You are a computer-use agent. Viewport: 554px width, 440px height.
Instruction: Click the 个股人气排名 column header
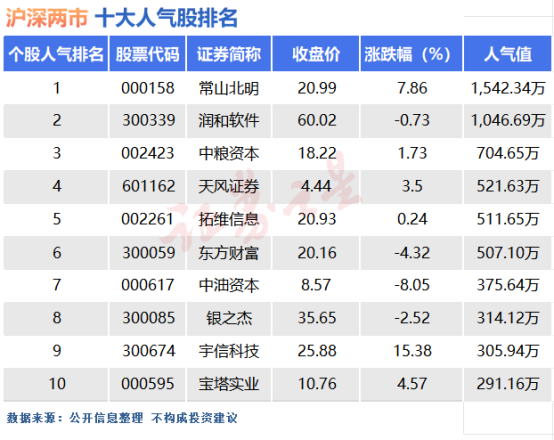click(56, 54)
